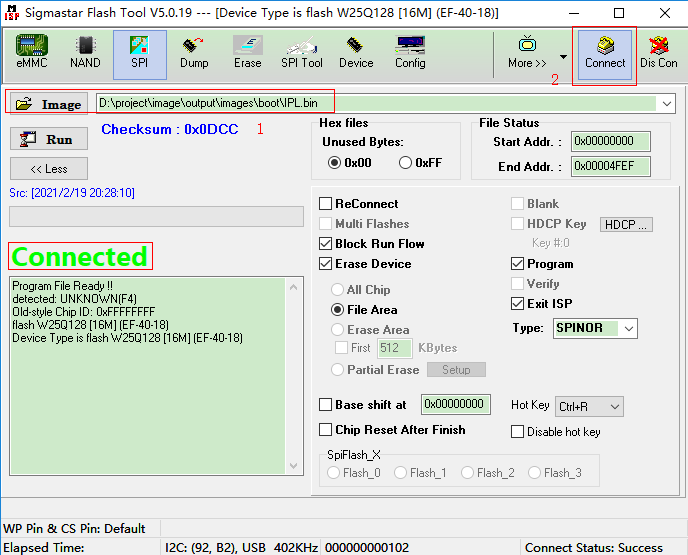Open the Dump tool
This screenshot has height=555, width=688.
coord(194,52)
